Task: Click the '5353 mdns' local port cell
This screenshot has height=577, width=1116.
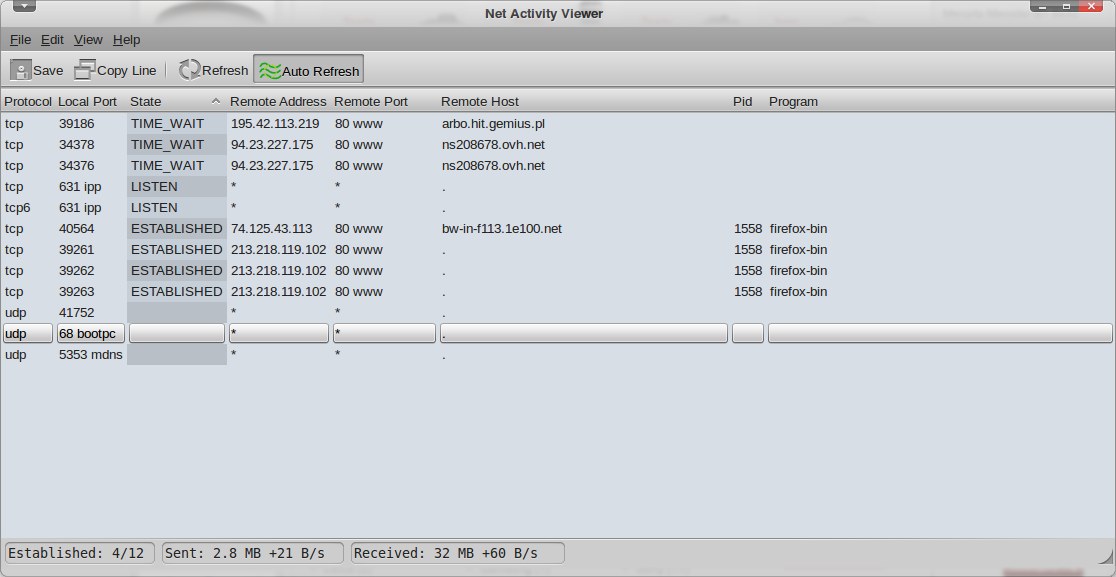Action: point(90,354)
